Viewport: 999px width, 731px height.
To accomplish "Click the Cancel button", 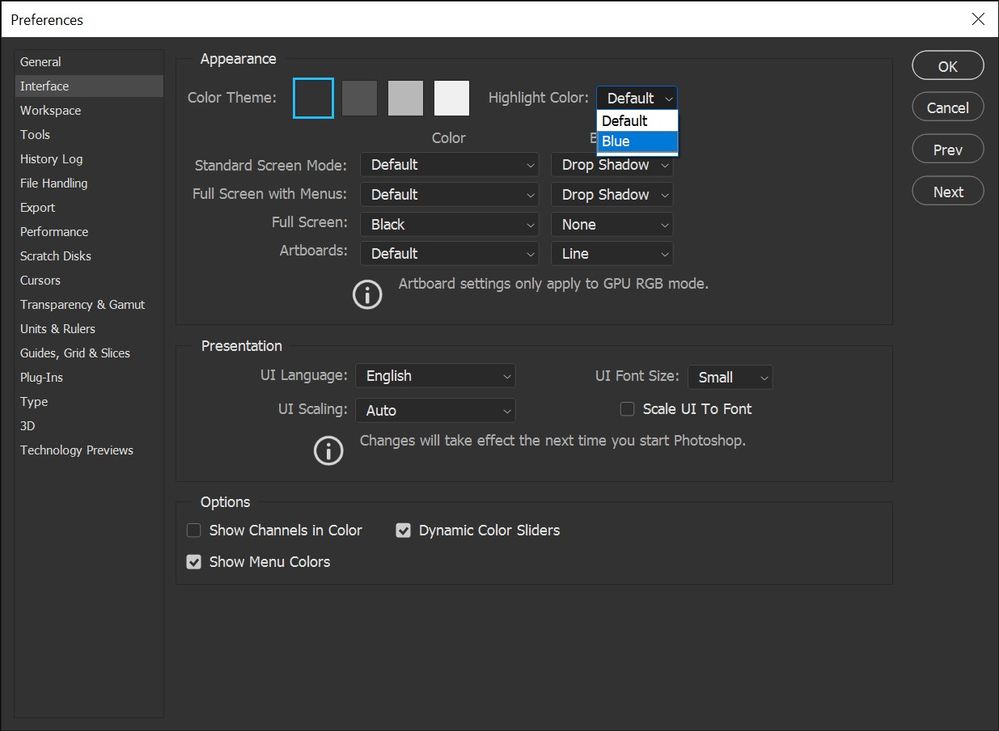I will [x=948, y=108].
